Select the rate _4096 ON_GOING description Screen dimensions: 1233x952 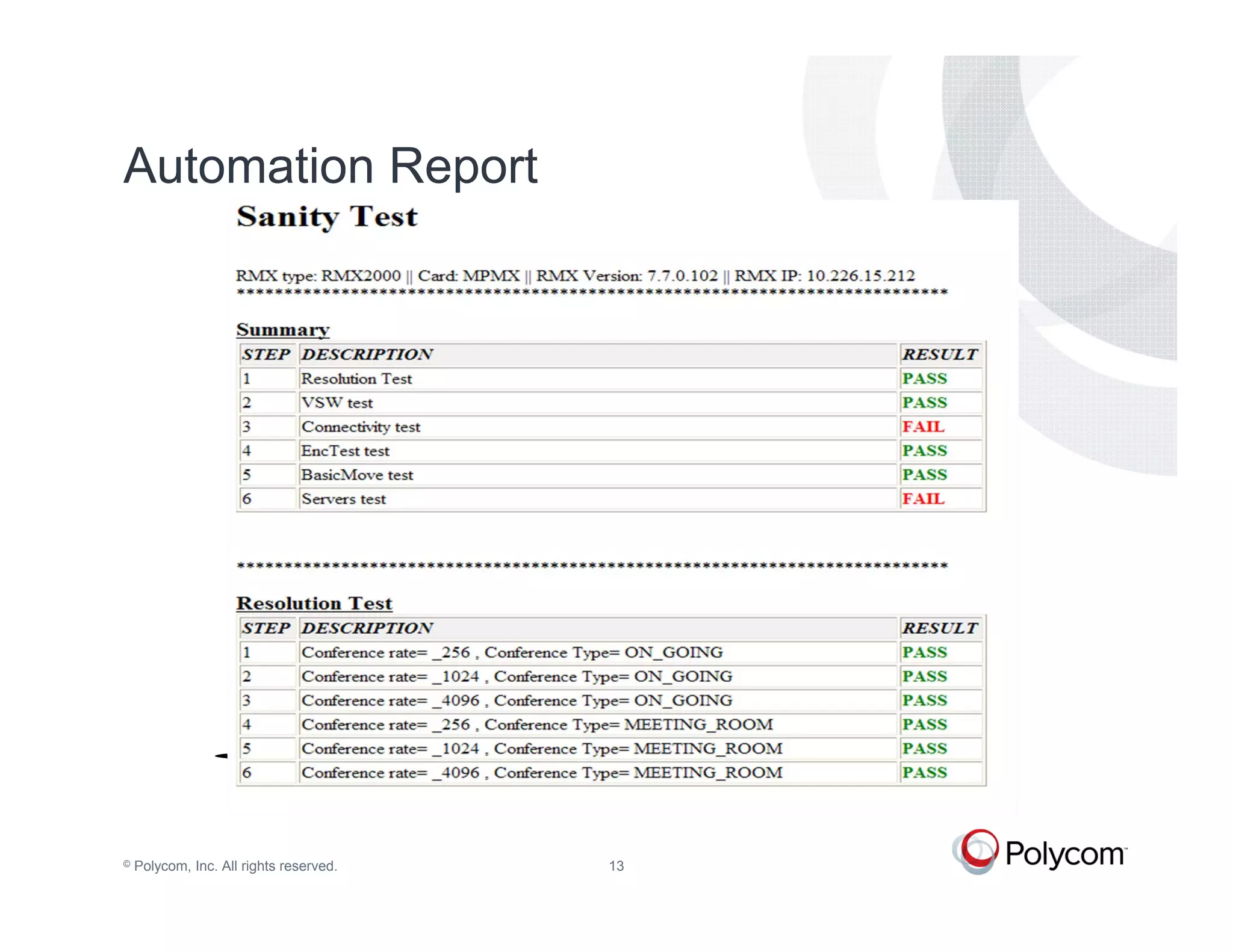point(598,700)
